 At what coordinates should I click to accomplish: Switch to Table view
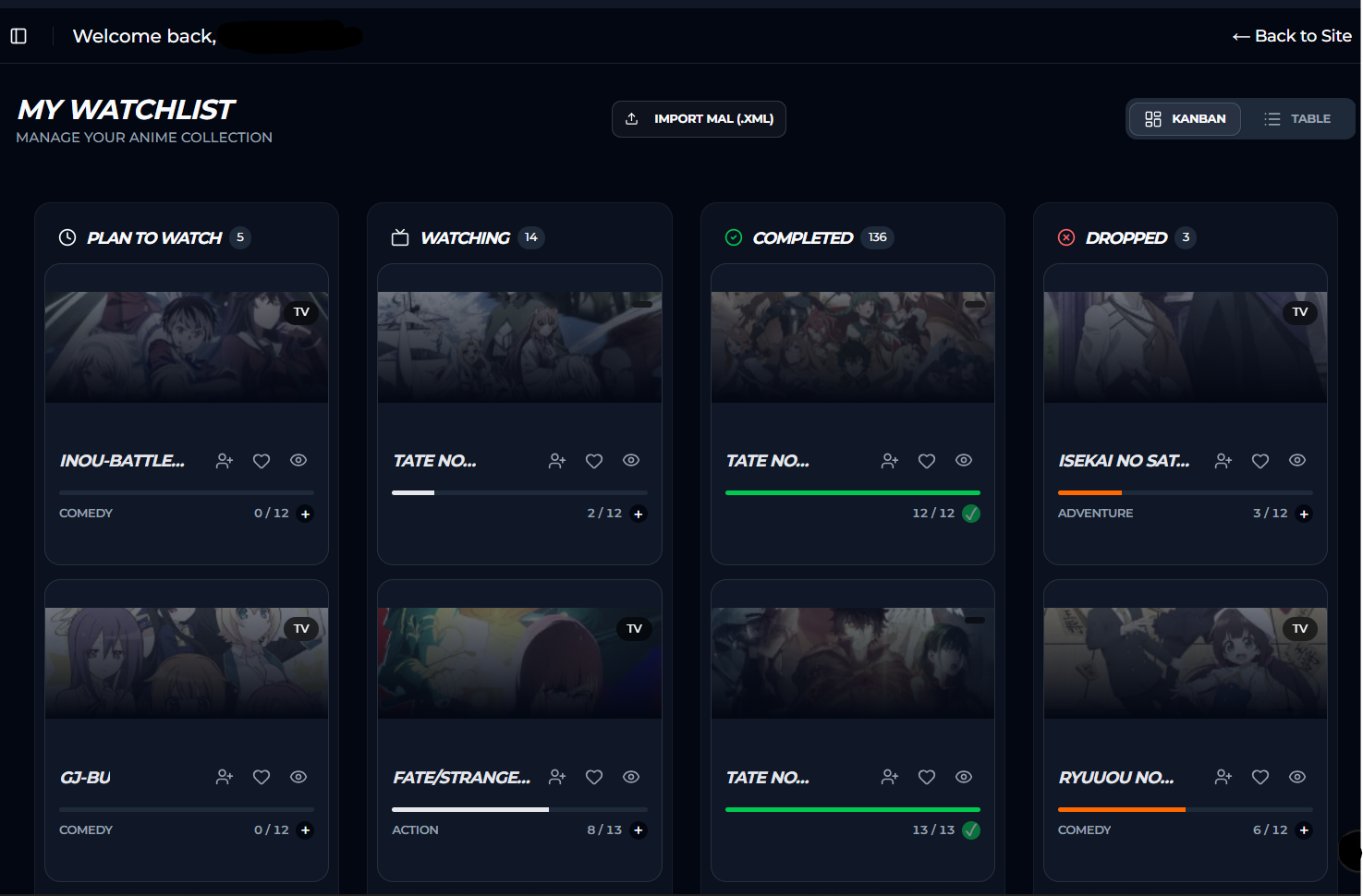(x=1297, y=119)
